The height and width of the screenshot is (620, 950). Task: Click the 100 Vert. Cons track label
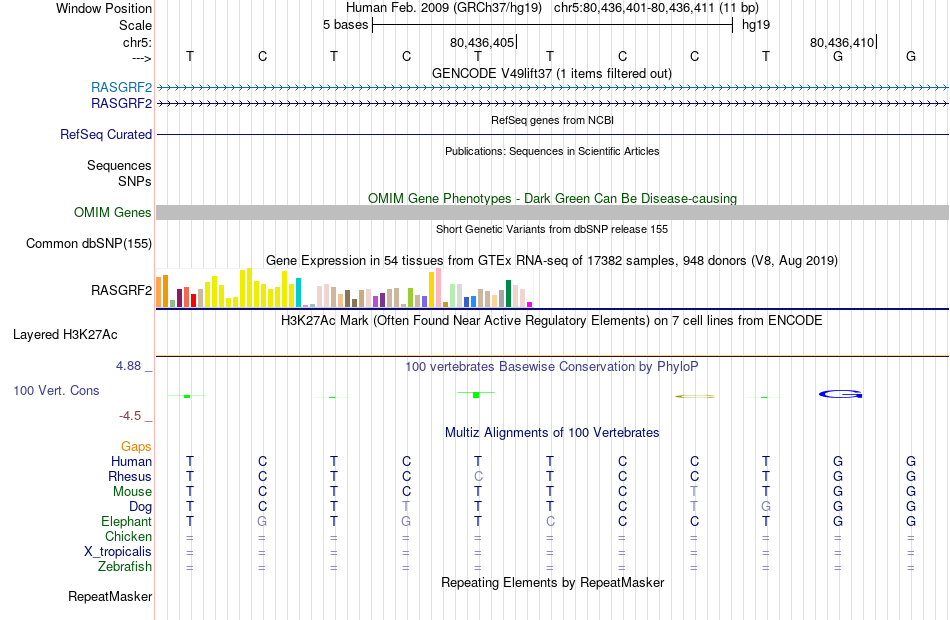tap(56, 391)
